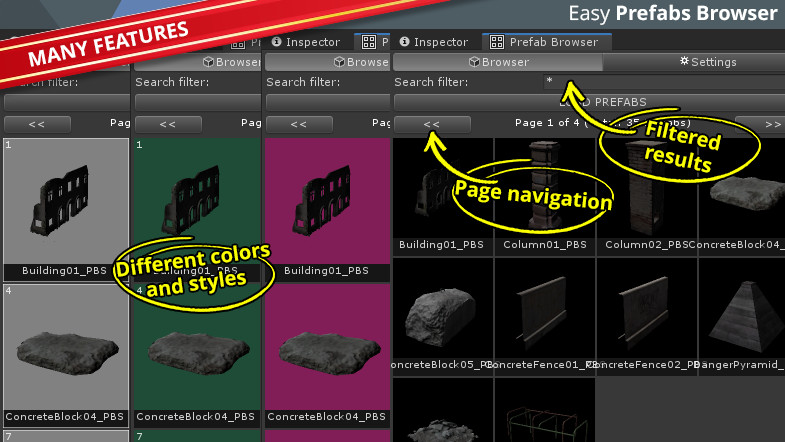Open the Inspector tab in the dark panel

pyautogui.click(x=436, y=42)
